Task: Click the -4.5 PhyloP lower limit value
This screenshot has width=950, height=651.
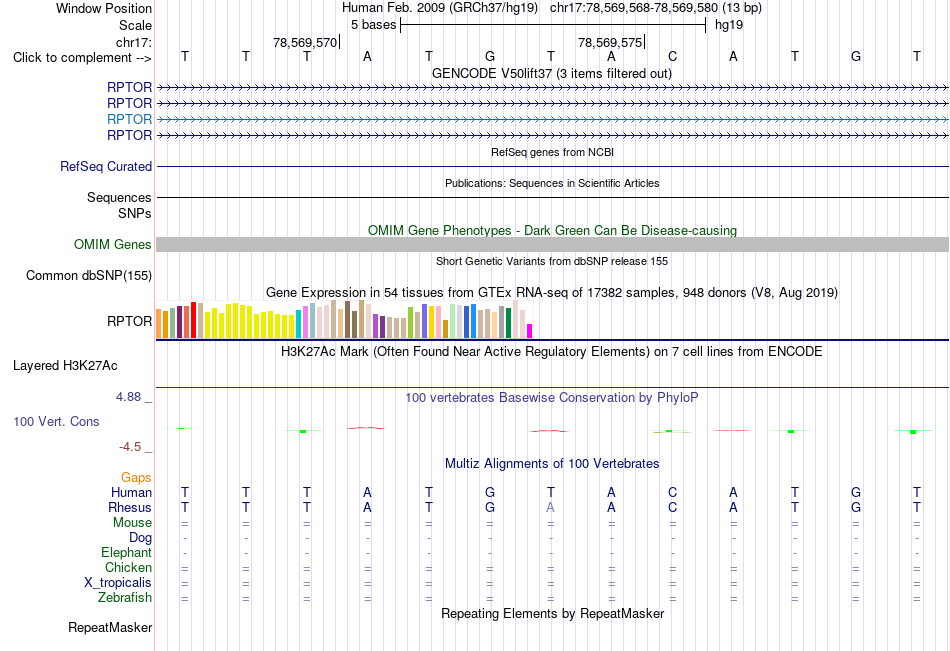Action: point(130,447)
